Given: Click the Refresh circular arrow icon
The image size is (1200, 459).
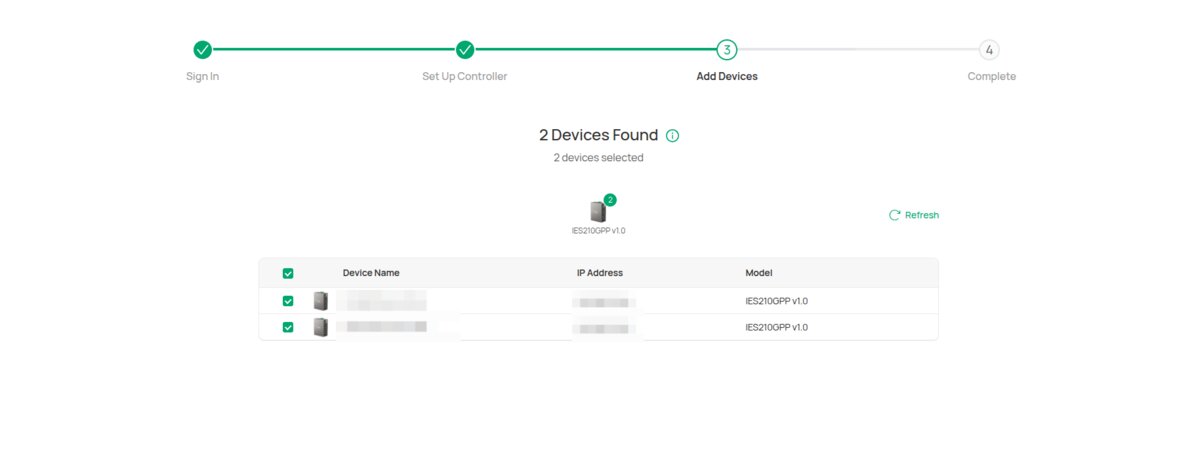Looking at the screenshot, I should pos(895,215).
